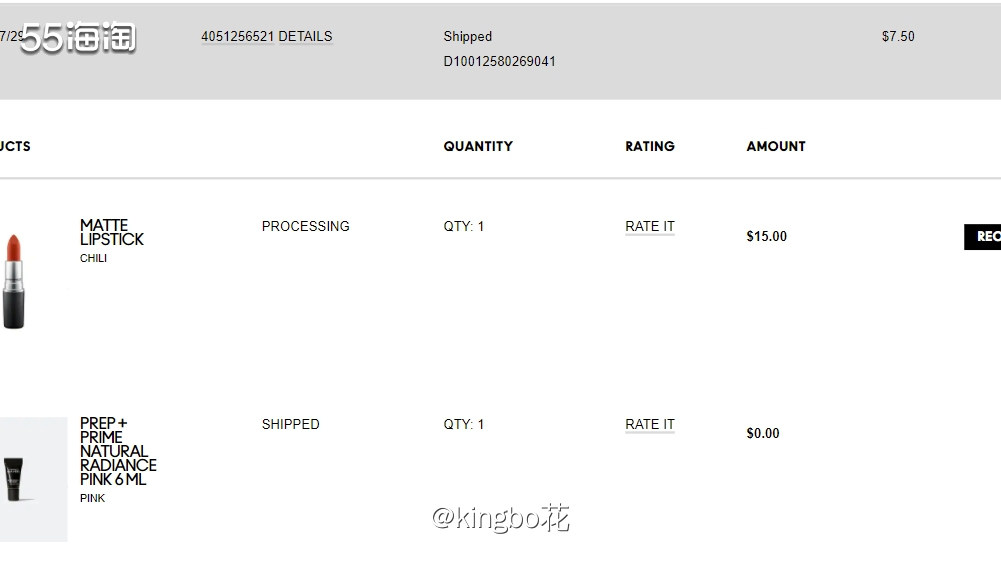Click the Prep + Prime tube thumbnail
Image resolution: width=1001 pixels, height=563 pixels.
[33, 479]
